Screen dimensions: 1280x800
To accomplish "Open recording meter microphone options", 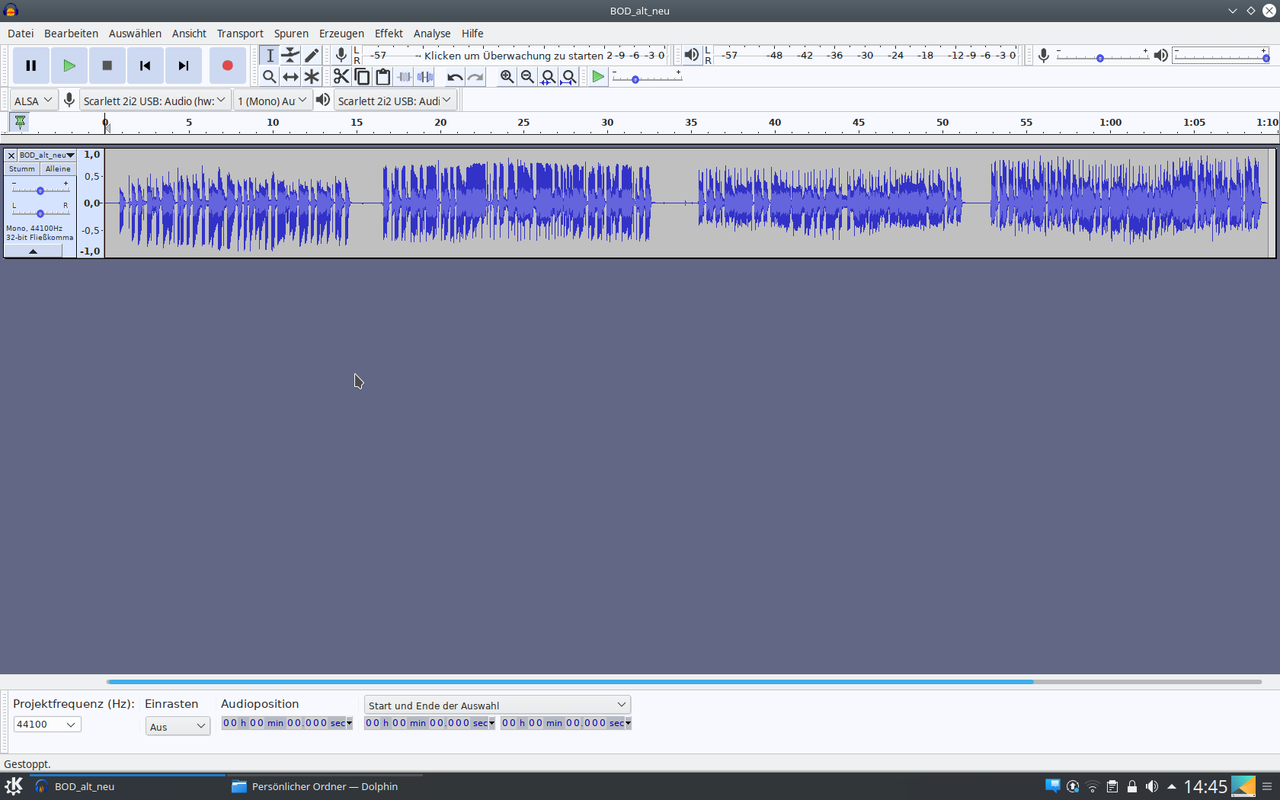I will point(341,55).
